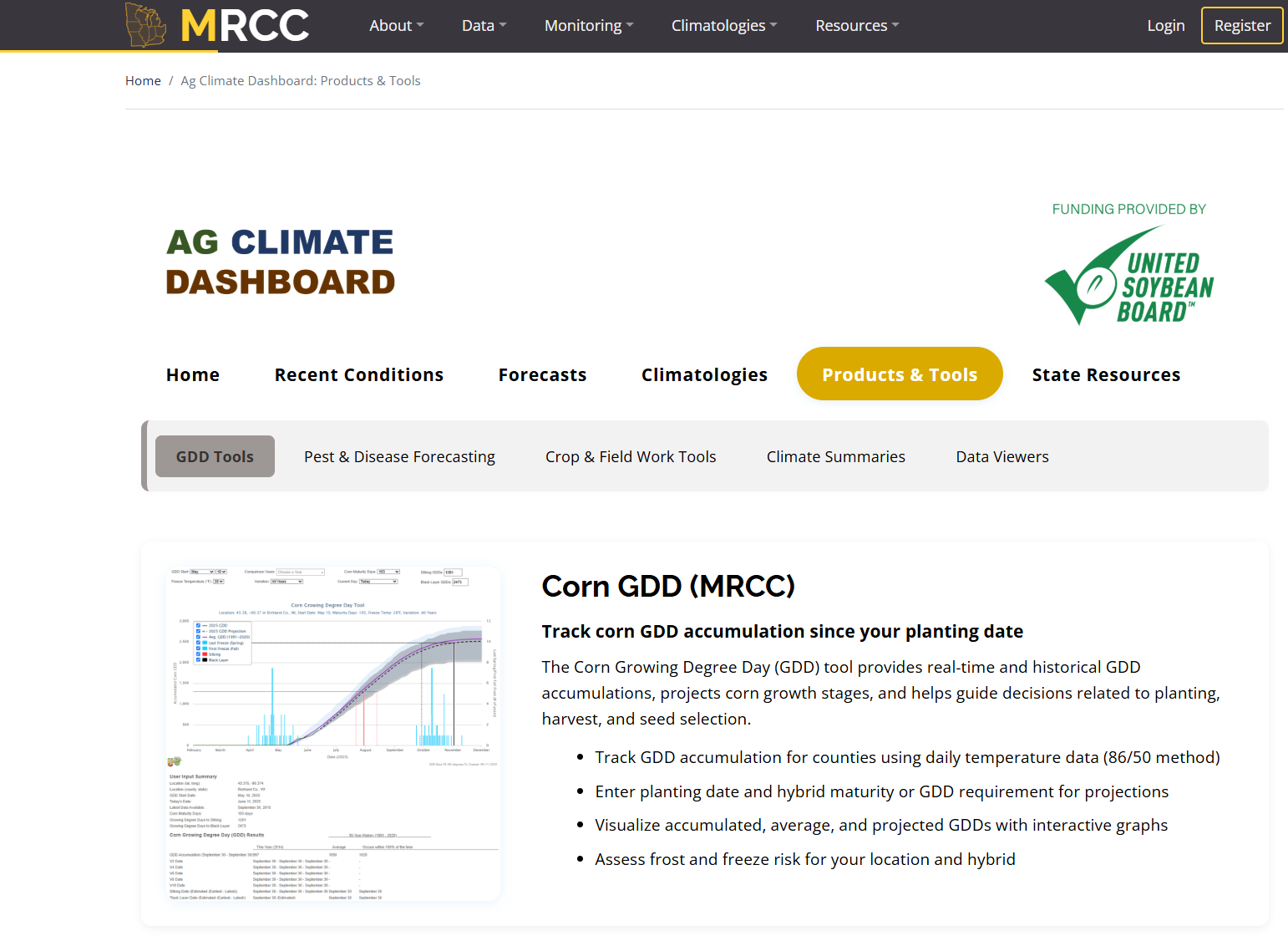Open Pest & Disease Forecasting sub-tab
The image size is (1288, 936).
(x=399, y=457)
